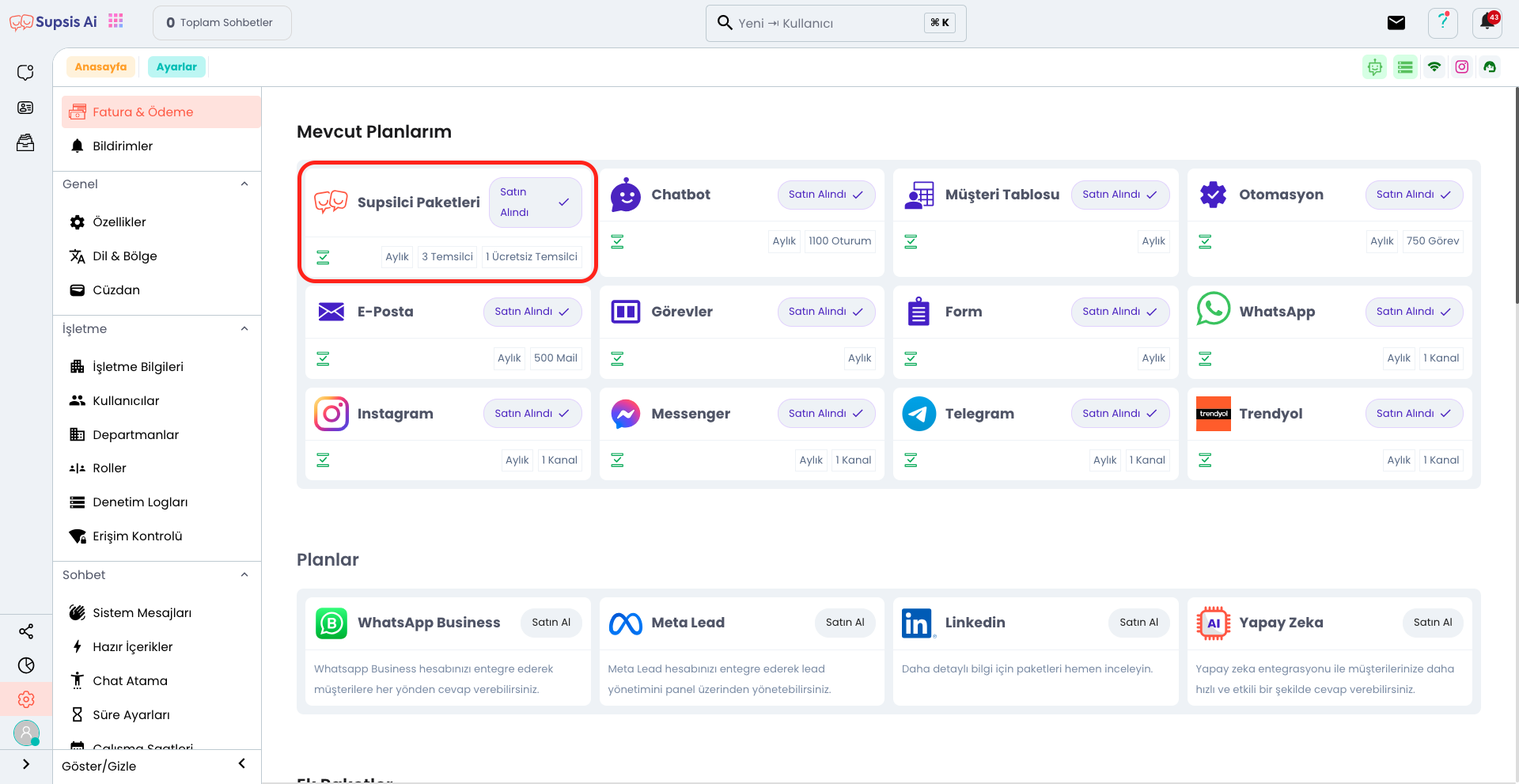Switch to the Anasayfa tab
Viewport: 1519px width, 784px height.
[100, 67]
